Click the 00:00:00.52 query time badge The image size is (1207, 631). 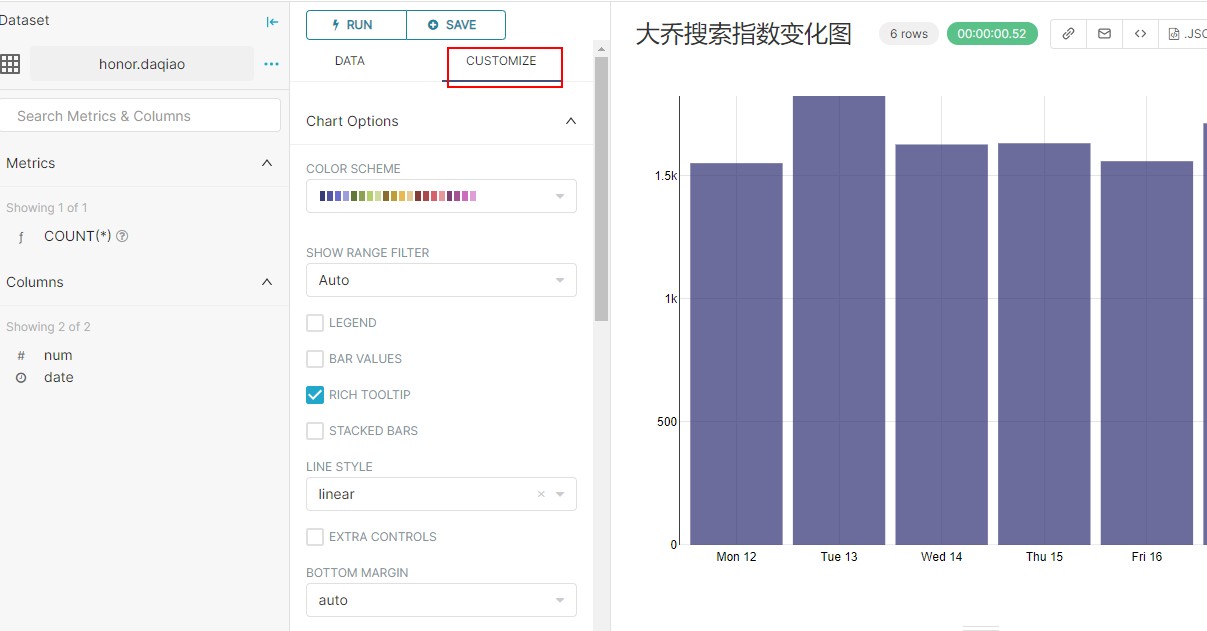point(992,34)
